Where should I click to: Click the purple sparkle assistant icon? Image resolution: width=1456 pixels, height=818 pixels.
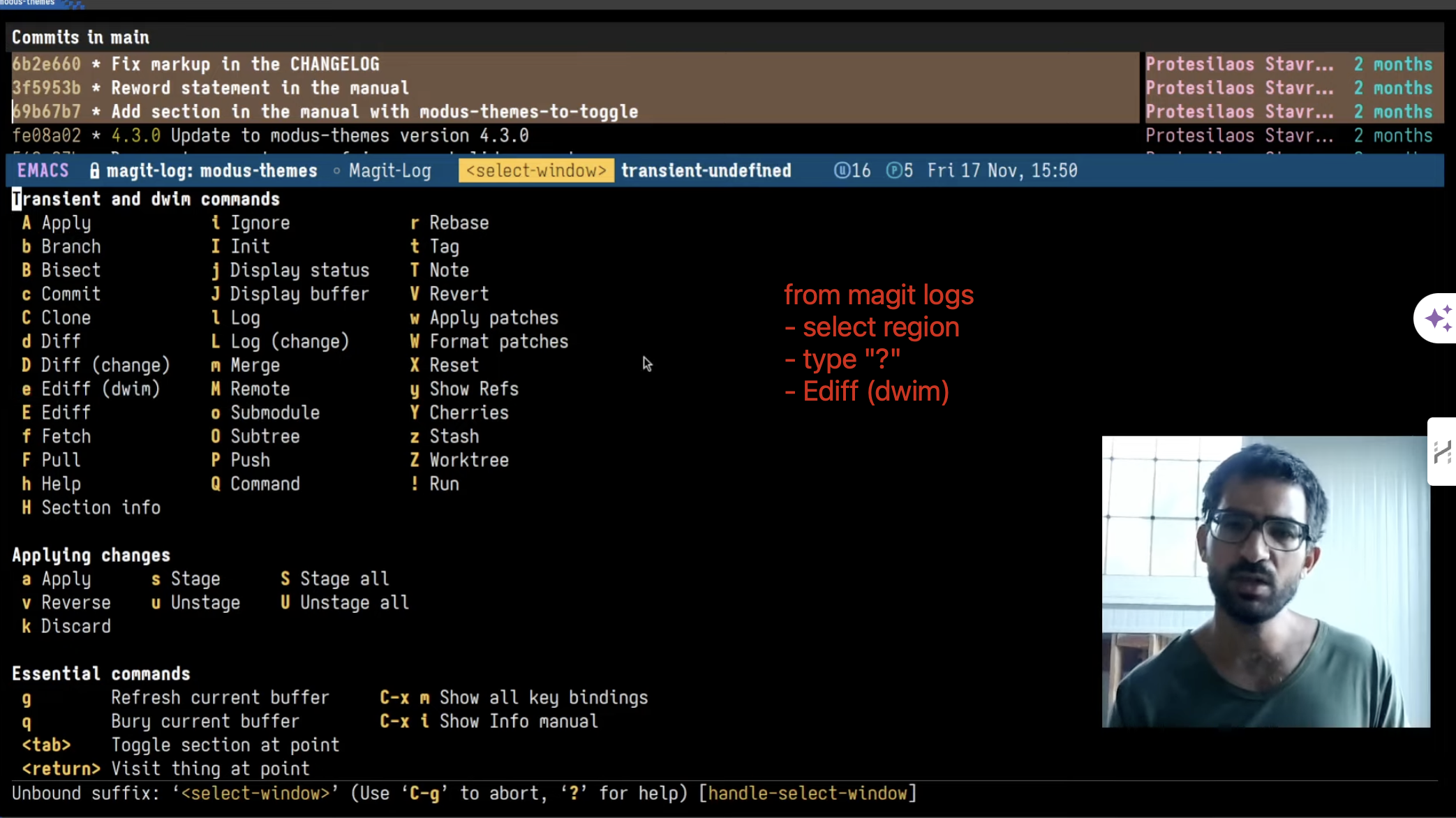[x=1437, y=318]
